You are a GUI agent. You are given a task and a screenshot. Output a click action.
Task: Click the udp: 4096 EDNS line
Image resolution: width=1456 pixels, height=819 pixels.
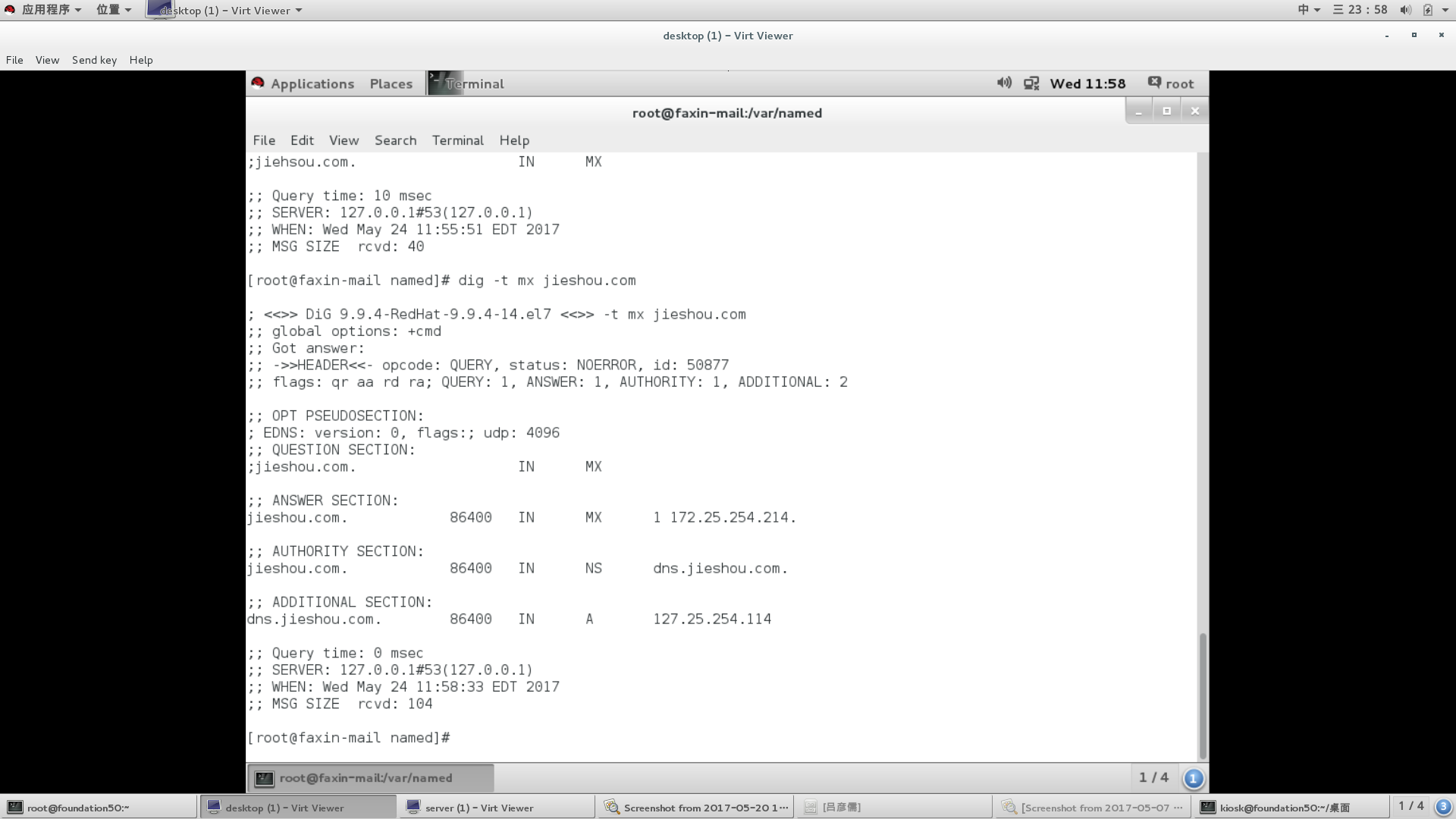click(x=403, y=433)
